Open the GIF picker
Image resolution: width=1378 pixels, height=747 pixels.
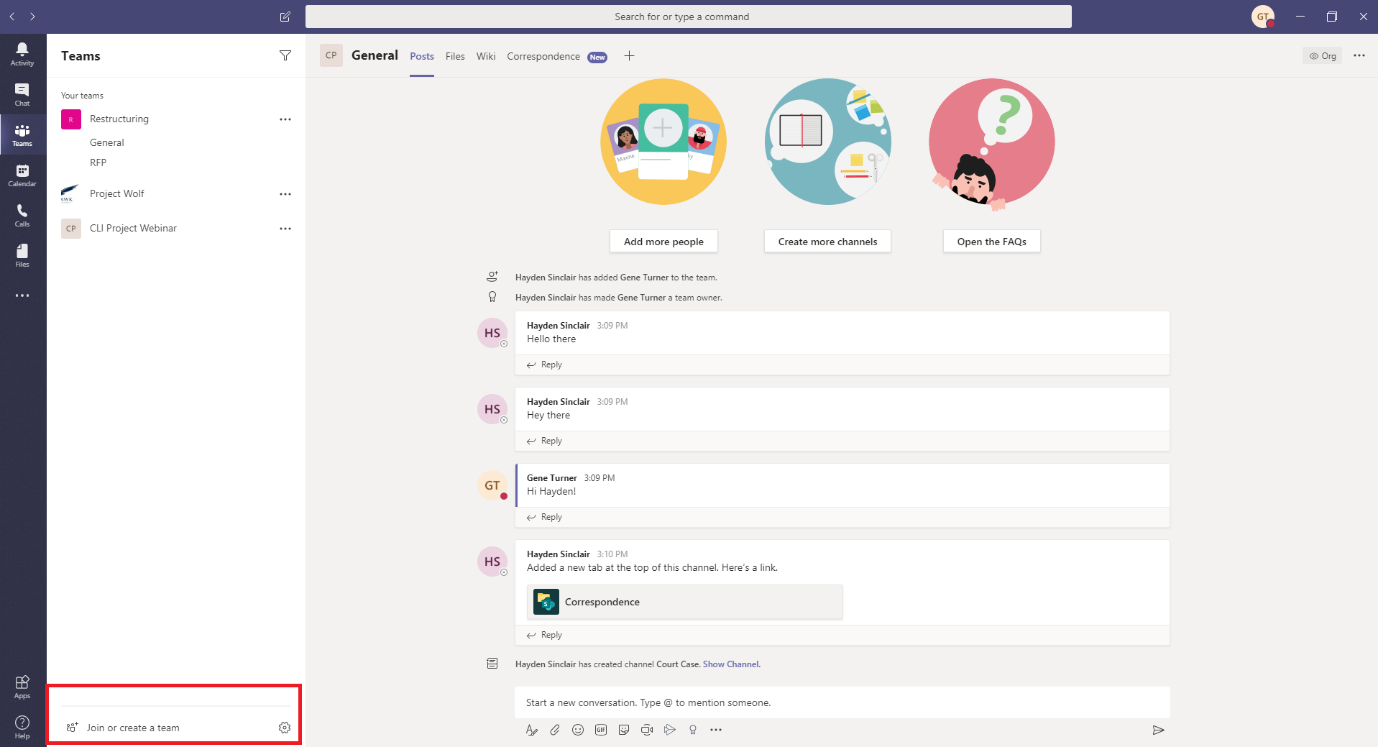click(x=601, y=730)
